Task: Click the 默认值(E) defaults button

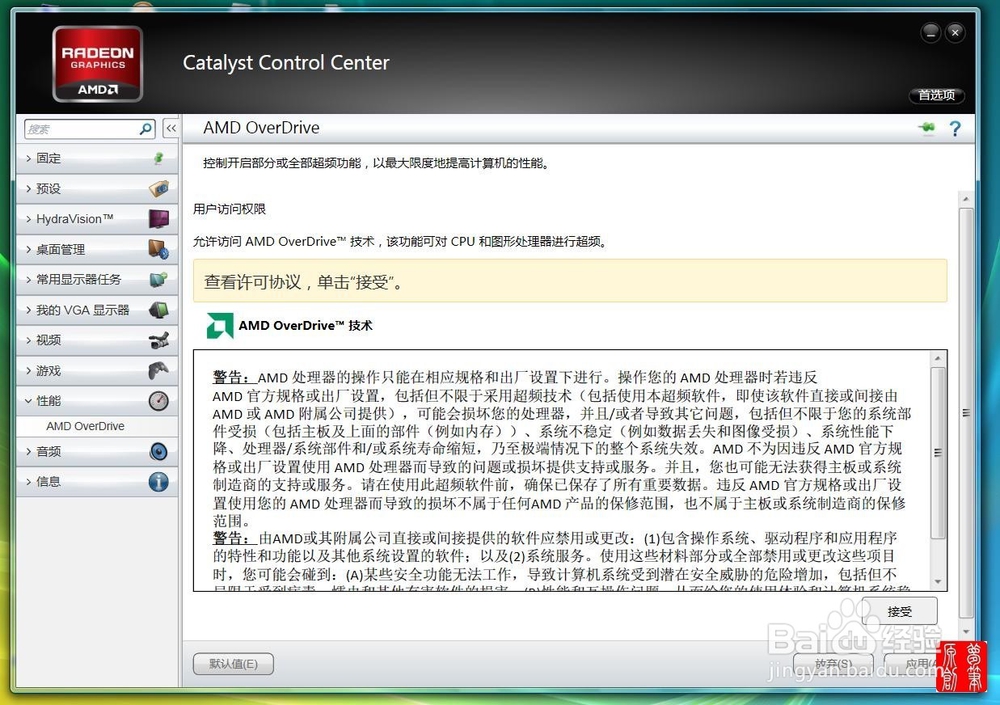Action: (x=233, y=664)
